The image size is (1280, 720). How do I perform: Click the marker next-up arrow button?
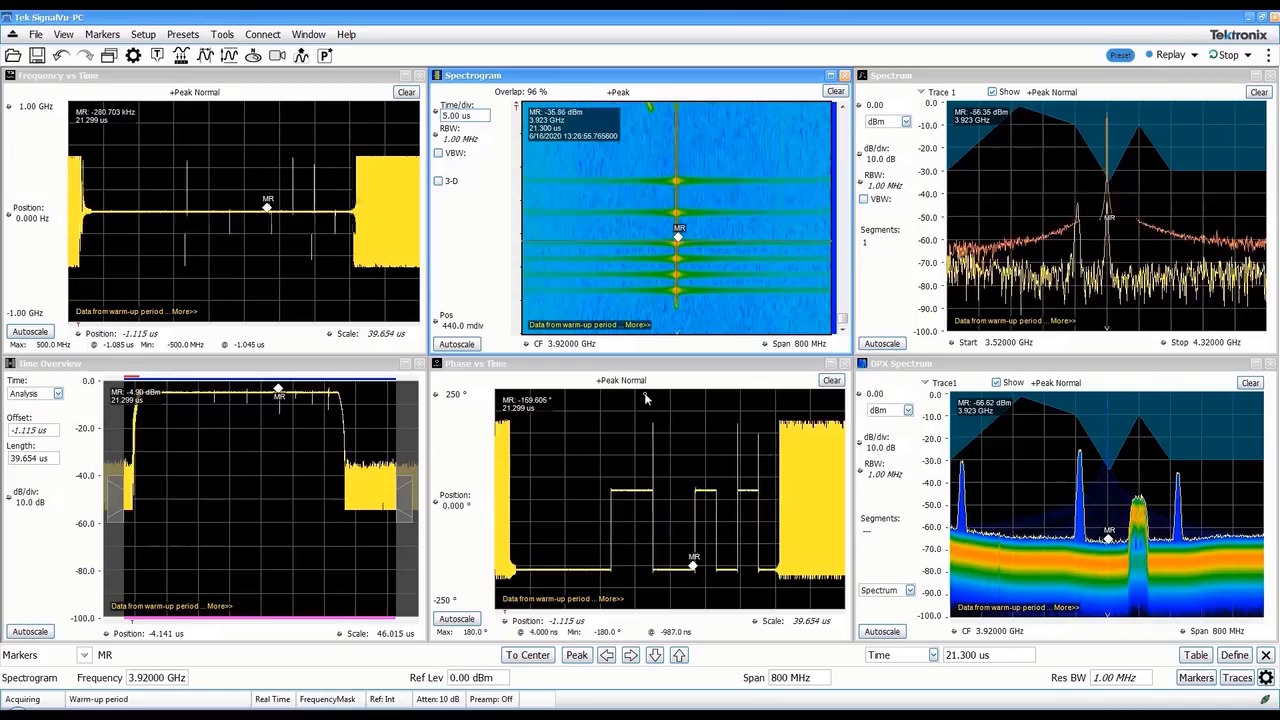679,655
